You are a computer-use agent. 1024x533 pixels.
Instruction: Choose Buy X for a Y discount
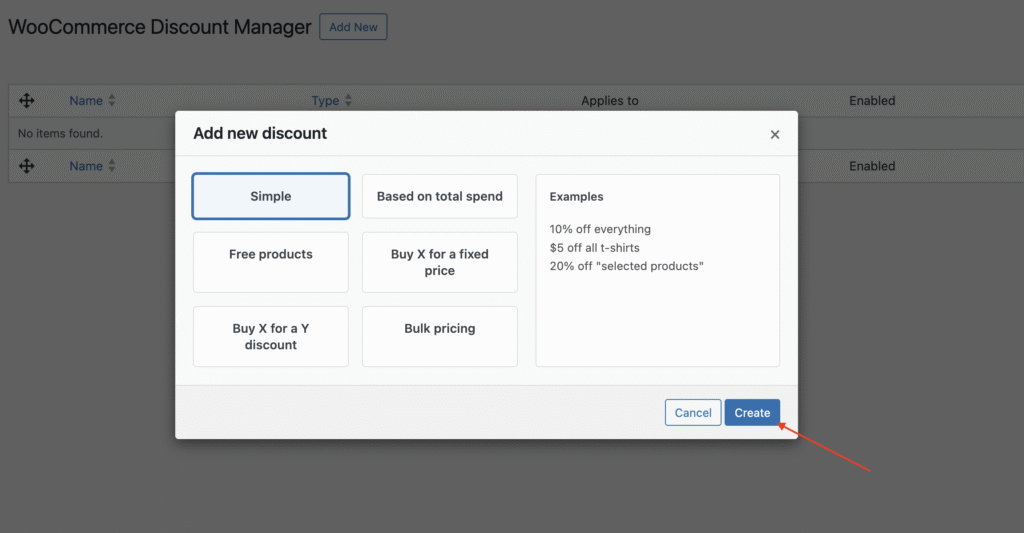270,336
